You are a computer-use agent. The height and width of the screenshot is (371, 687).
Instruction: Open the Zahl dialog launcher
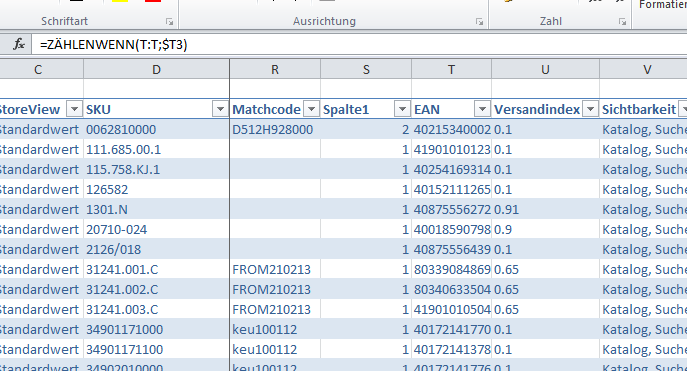click(622, 21)
